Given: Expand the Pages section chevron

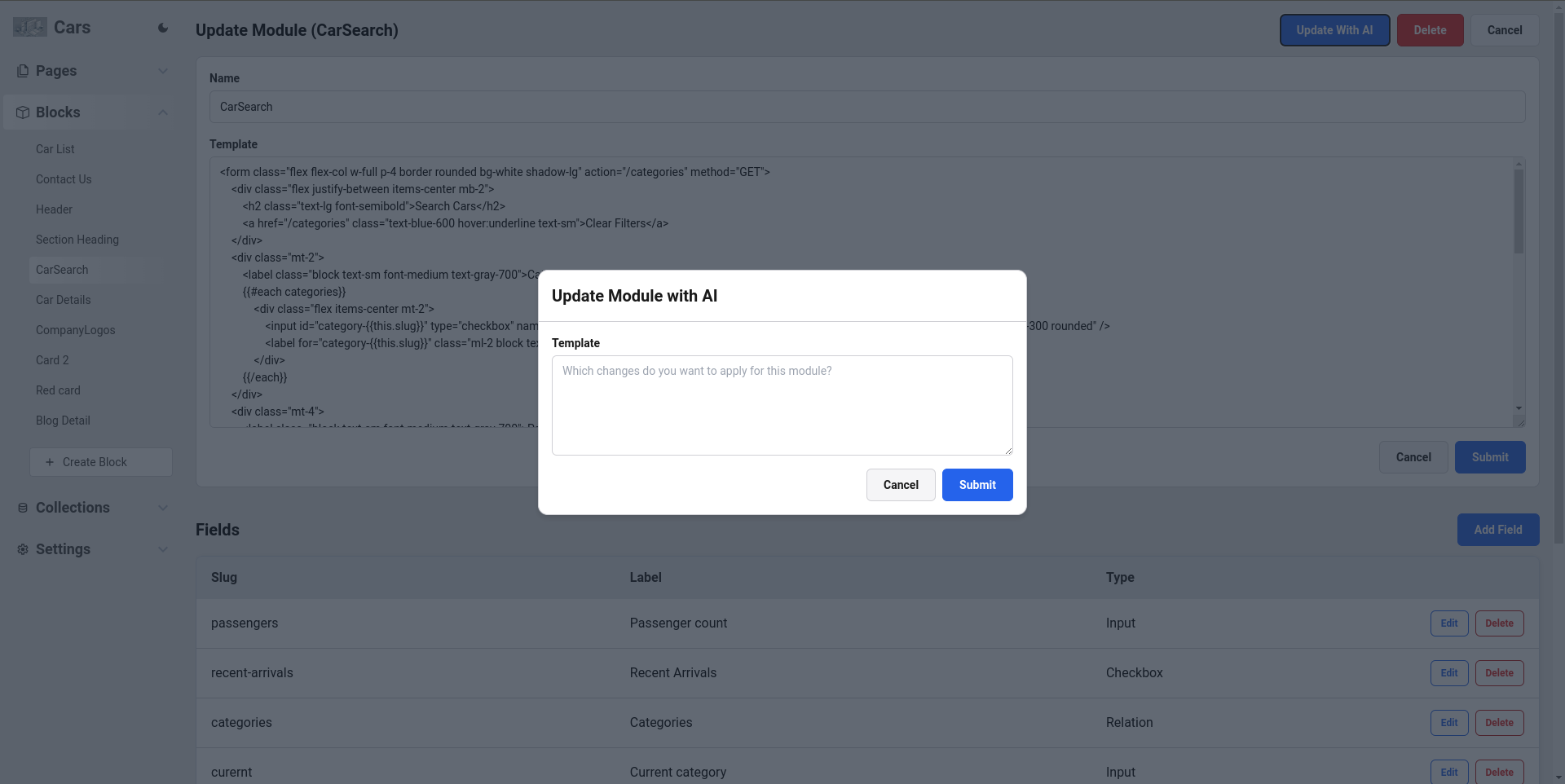Looking at the screenshot, I should [x=163, y=71].
